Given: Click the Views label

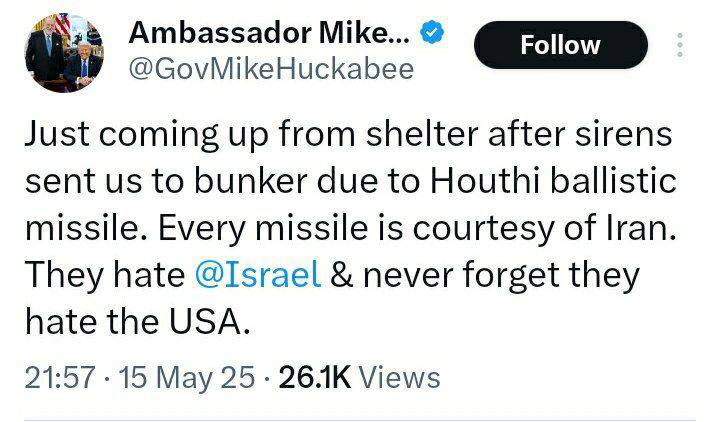Looking at the screenshot, I should click(x=398, y=377).
